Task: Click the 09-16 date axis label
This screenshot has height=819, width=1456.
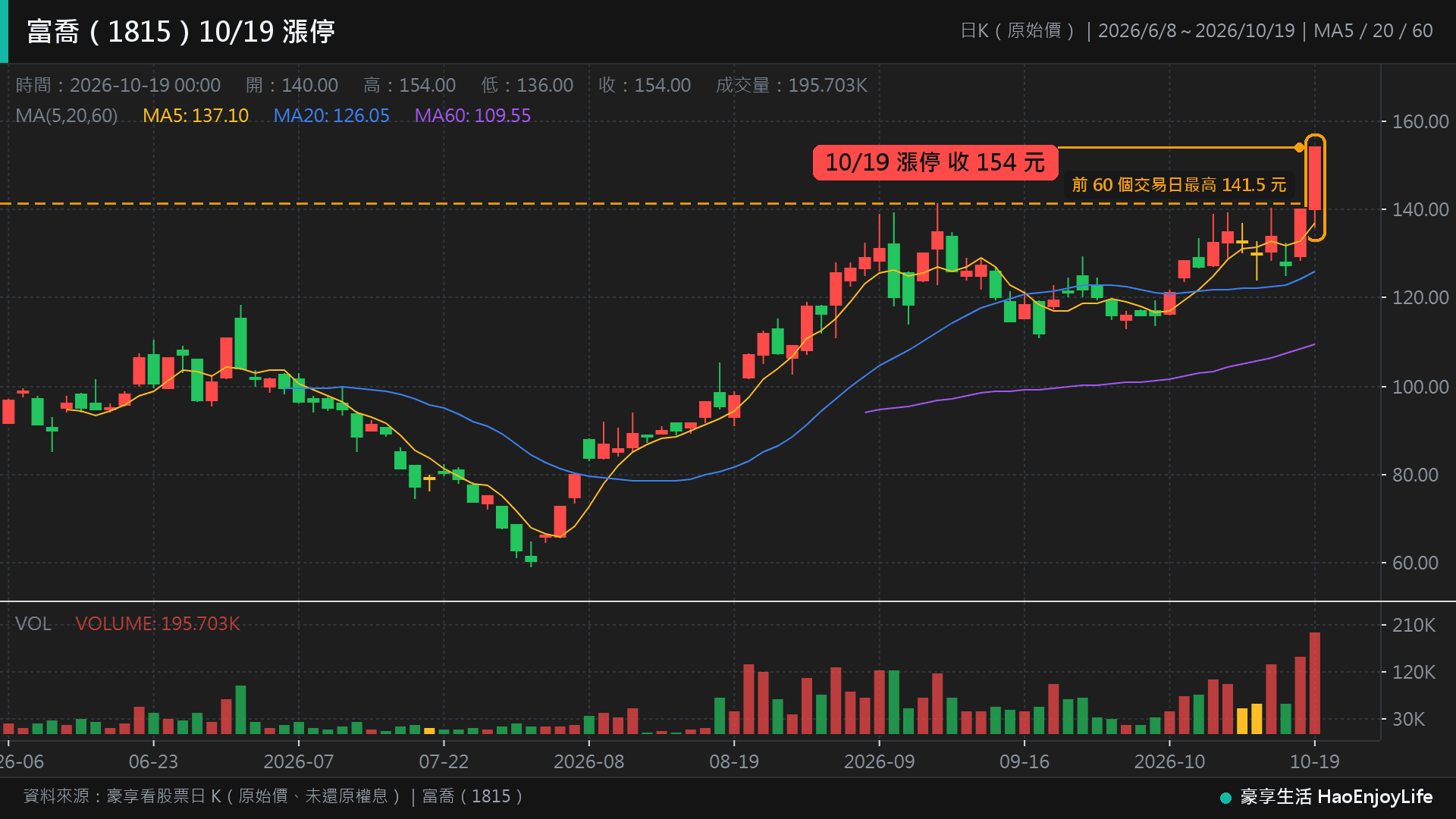Action: click(x=1025, y=761)
